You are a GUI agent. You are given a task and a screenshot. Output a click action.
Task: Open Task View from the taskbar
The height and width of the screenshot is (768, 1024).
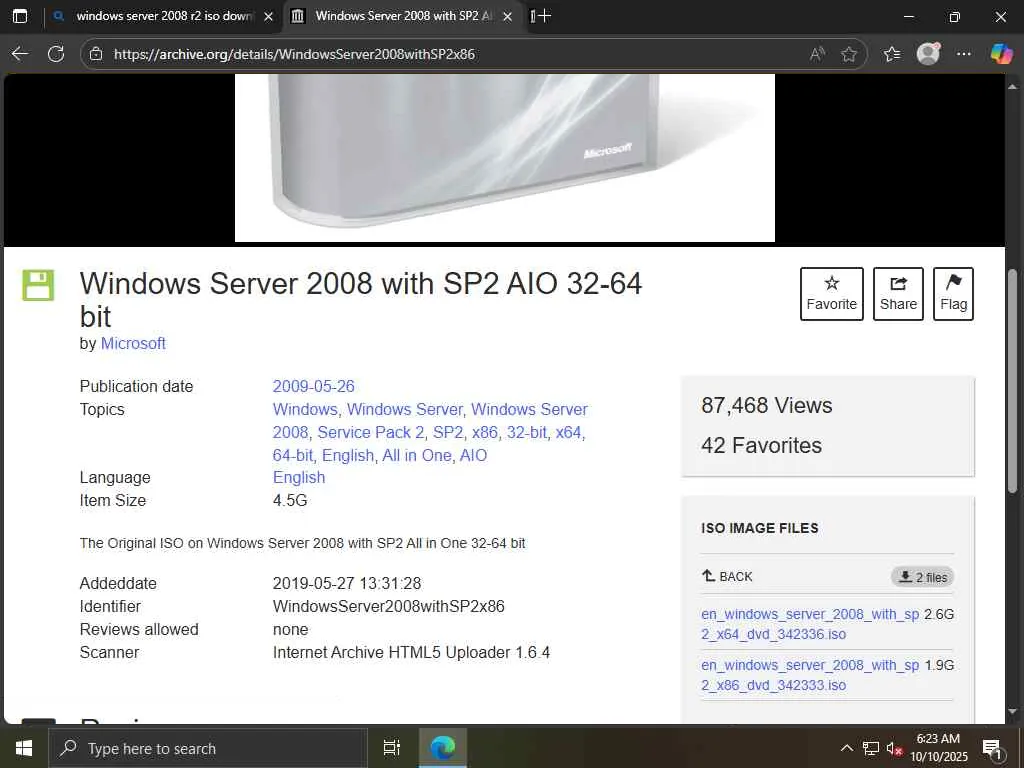pos(392,748)
